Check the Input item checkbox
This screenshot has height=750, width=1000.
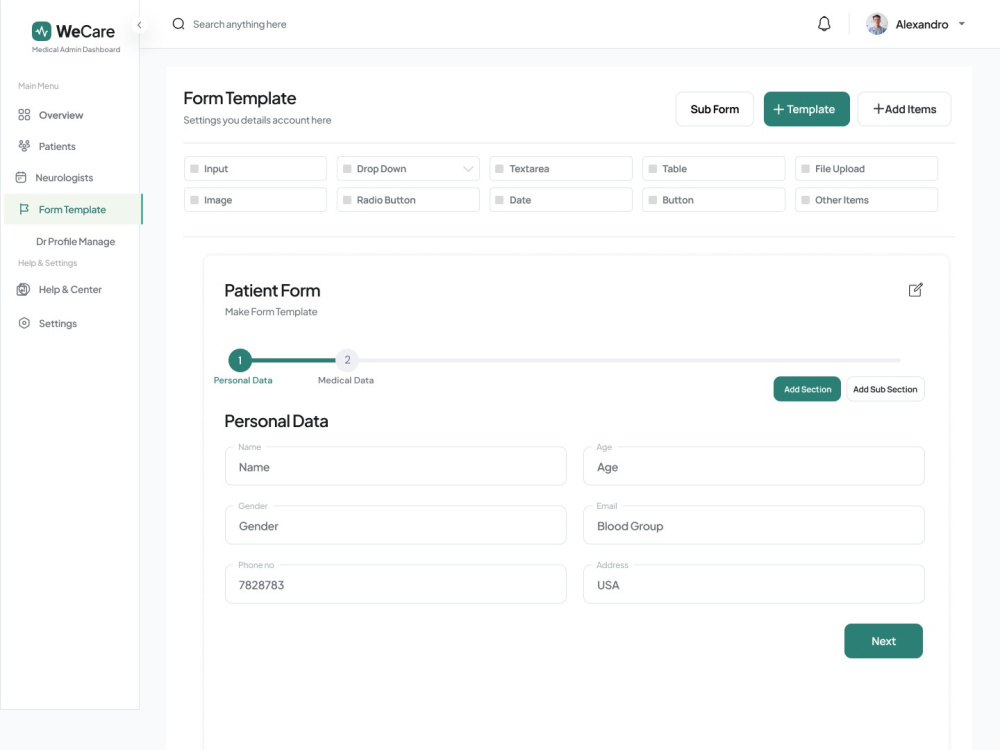click(195, 169)
